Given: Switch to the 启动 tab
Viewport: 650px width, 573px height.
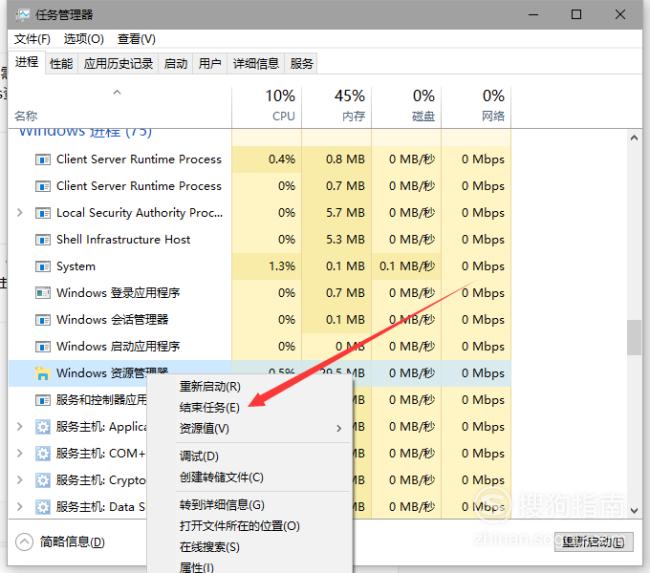Looking at the screenshot, I should click(176, 63).
